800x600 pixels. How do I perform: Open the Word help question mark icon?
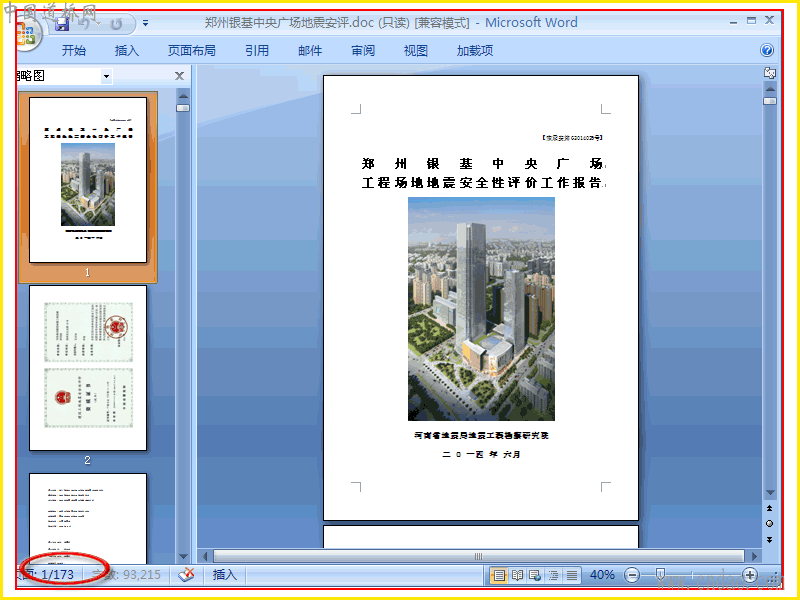tap(766, 50)
